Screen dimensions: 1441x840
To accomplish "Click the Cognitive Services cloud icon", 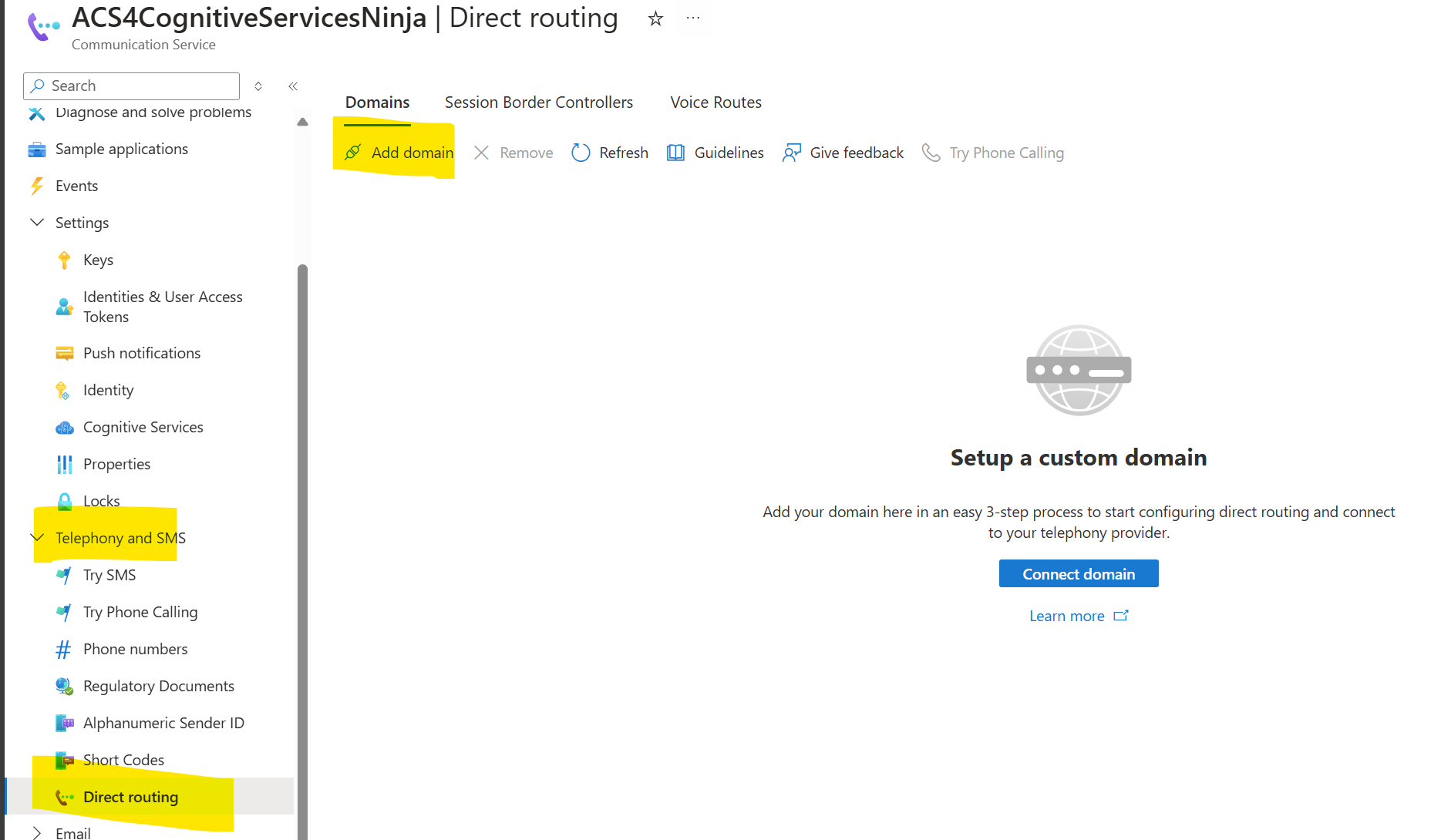I will click(65, 428).
